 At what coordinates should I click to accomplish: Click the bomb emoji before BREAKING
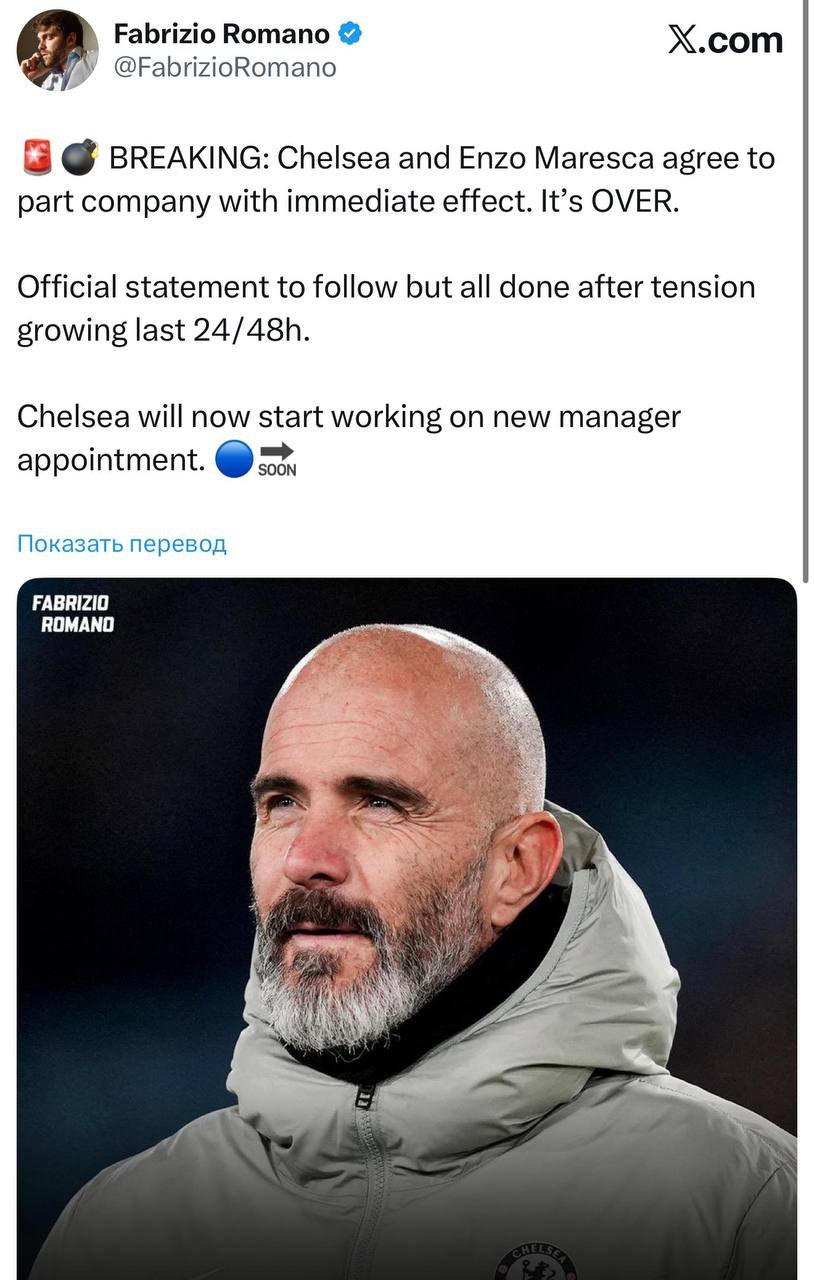(x=78, y=159)
